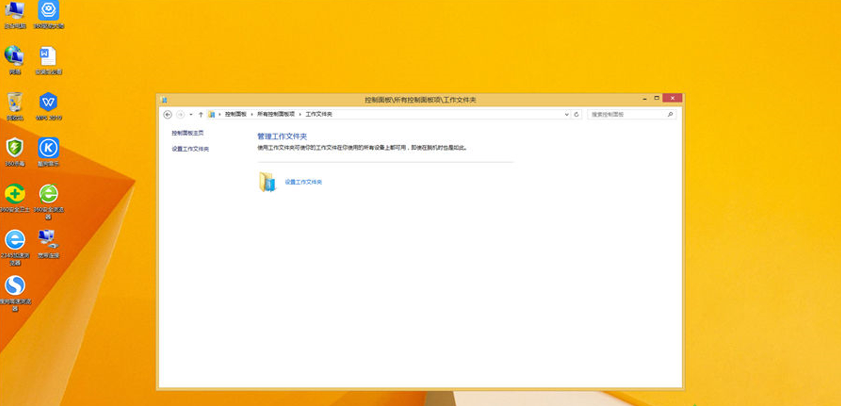Open the Recycle Bin desktop icon
841x406 pixels.
click(x=15, y=104)
